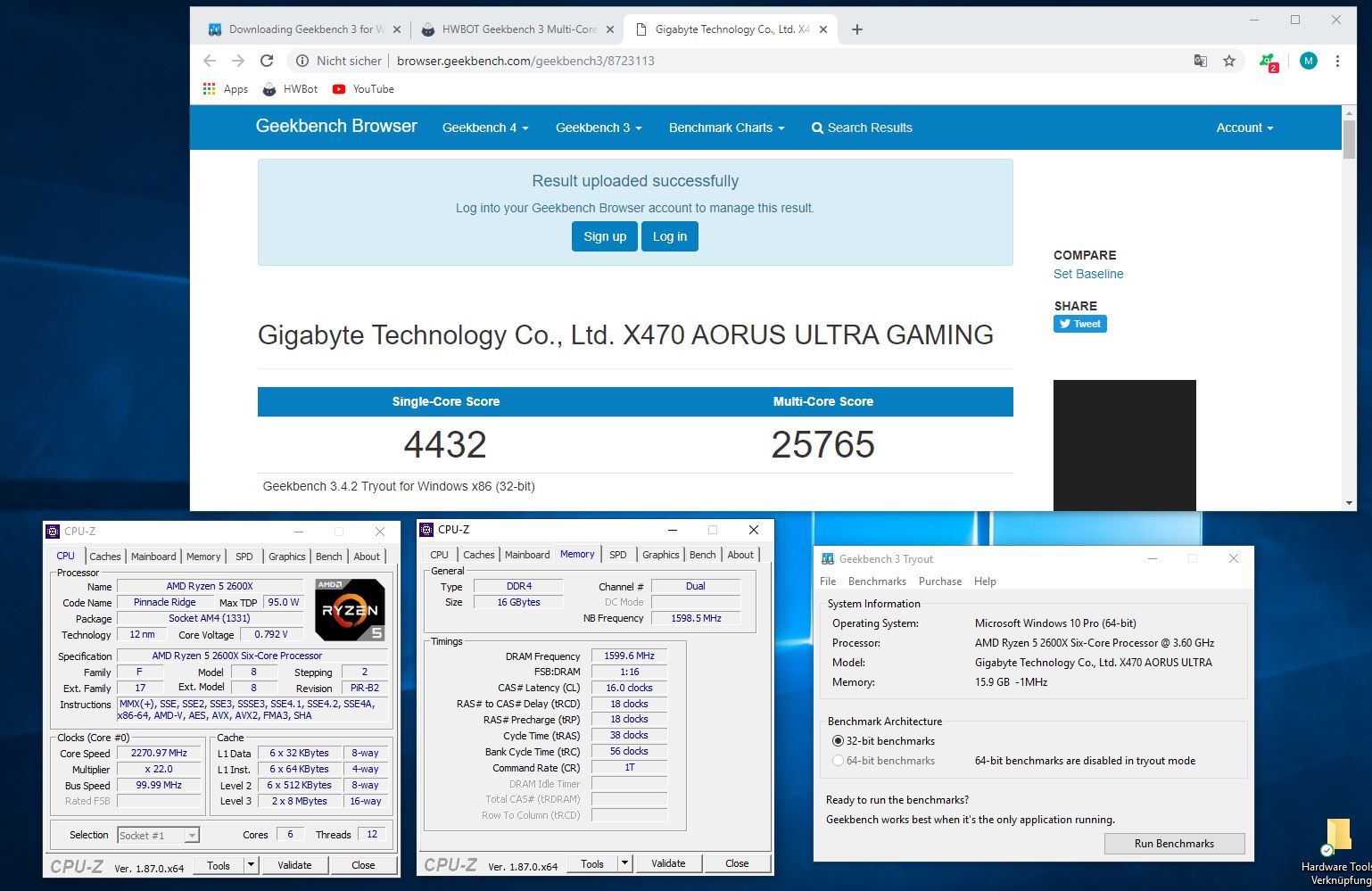The width and height of the screenshot is (1372, 891).
Task: Click the Log in button
Action: pyautogui.click(x=670, y=236)
